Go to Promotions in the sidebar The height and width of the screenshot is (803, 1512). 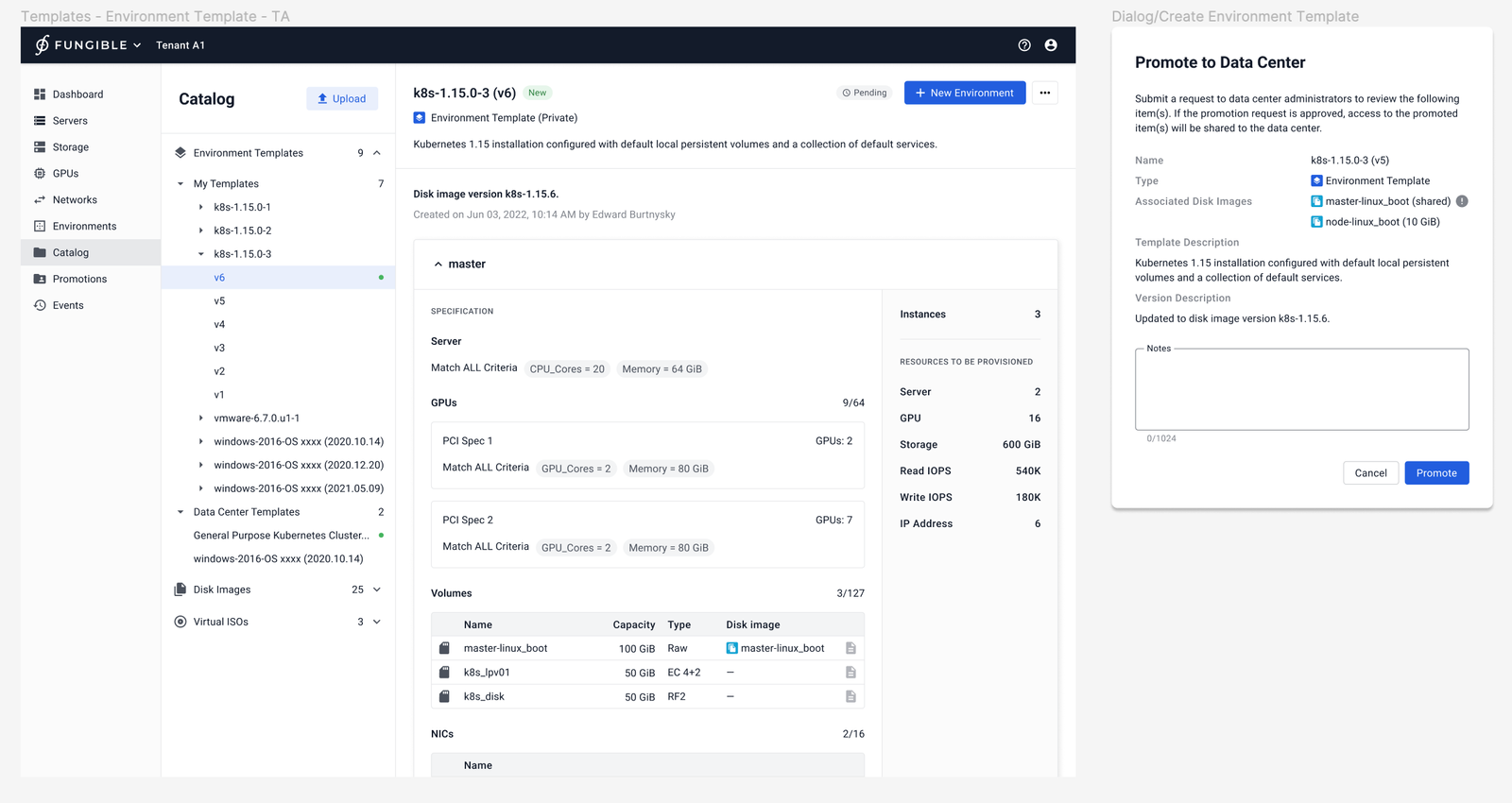(x=79, y=279)
